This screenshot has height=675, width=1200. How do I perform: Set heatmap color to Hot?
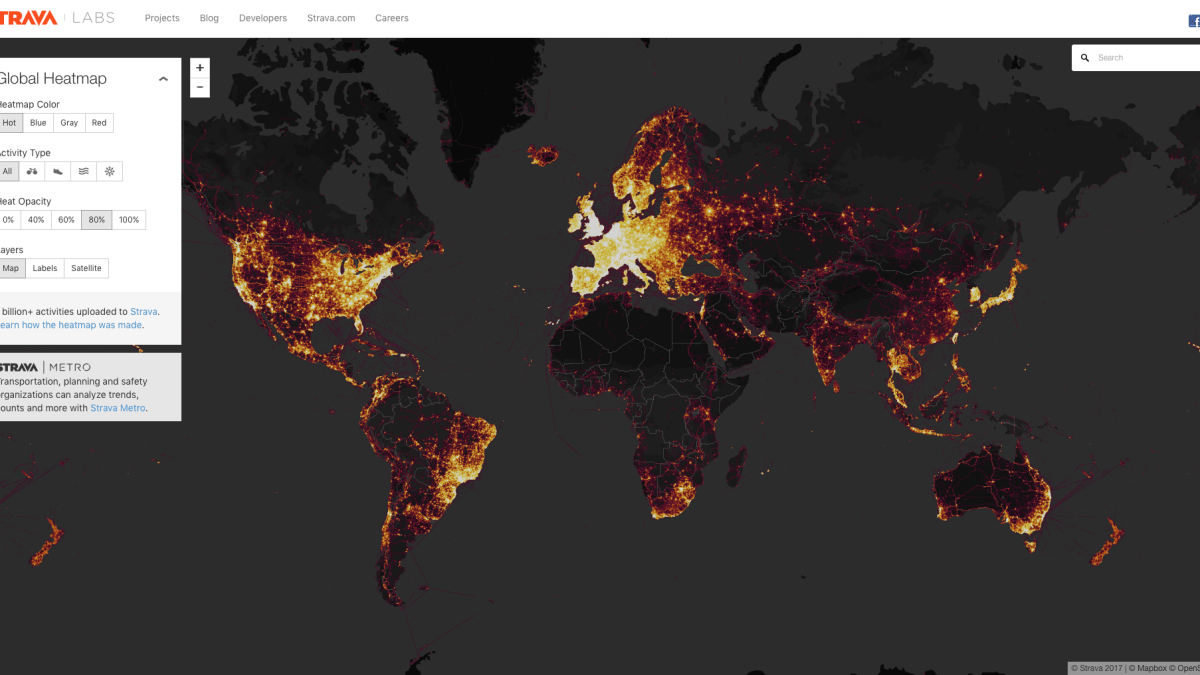[x=9, y=123]
